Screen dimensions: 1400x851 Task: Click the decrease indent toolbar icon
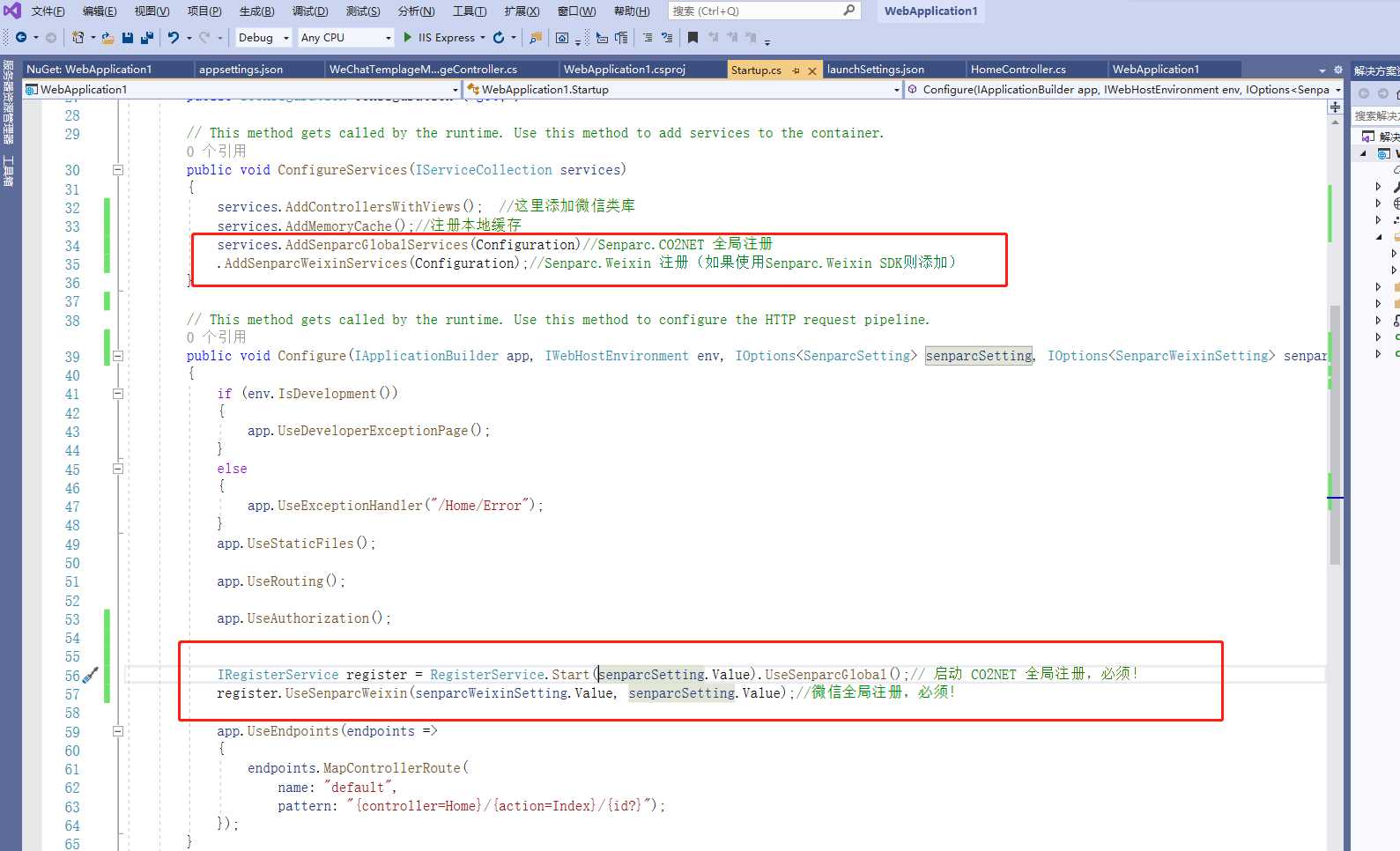602,38
